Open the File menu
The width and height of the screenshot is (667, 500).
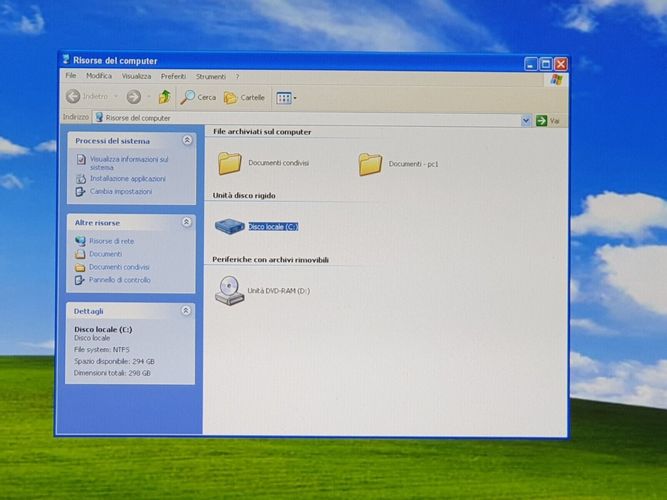point(71,76)
